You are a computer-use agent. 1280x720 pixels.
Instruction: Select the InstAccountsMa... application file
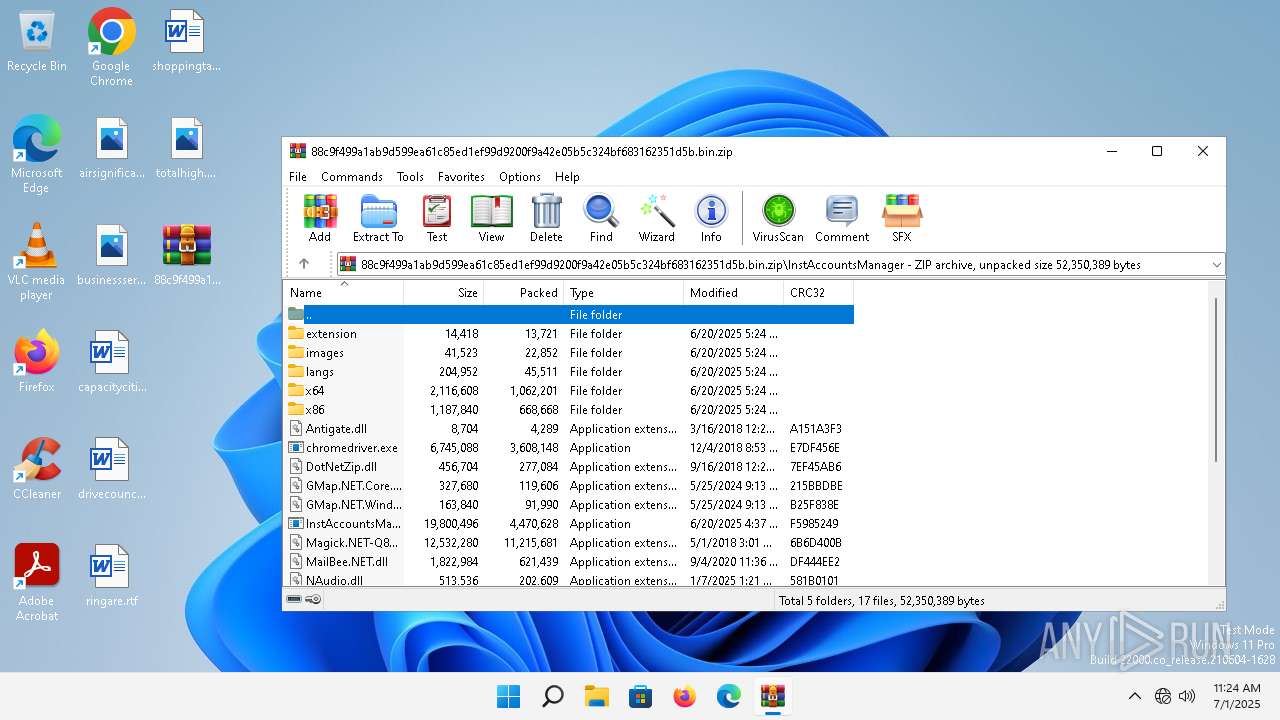569,524
